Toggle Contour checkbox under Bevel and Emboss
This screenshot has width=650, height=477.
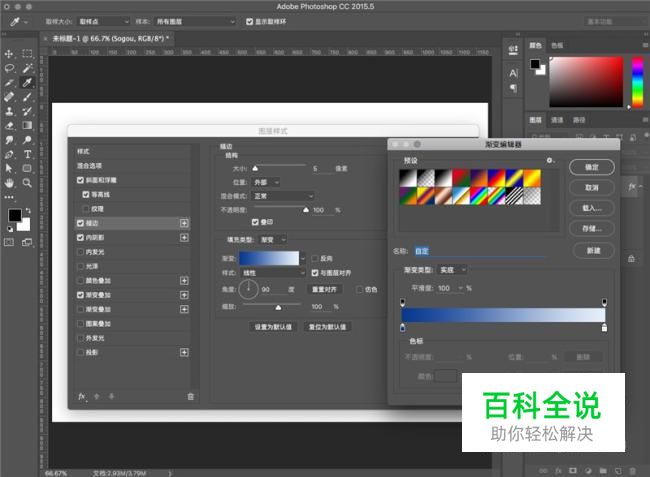pos(86,194)
